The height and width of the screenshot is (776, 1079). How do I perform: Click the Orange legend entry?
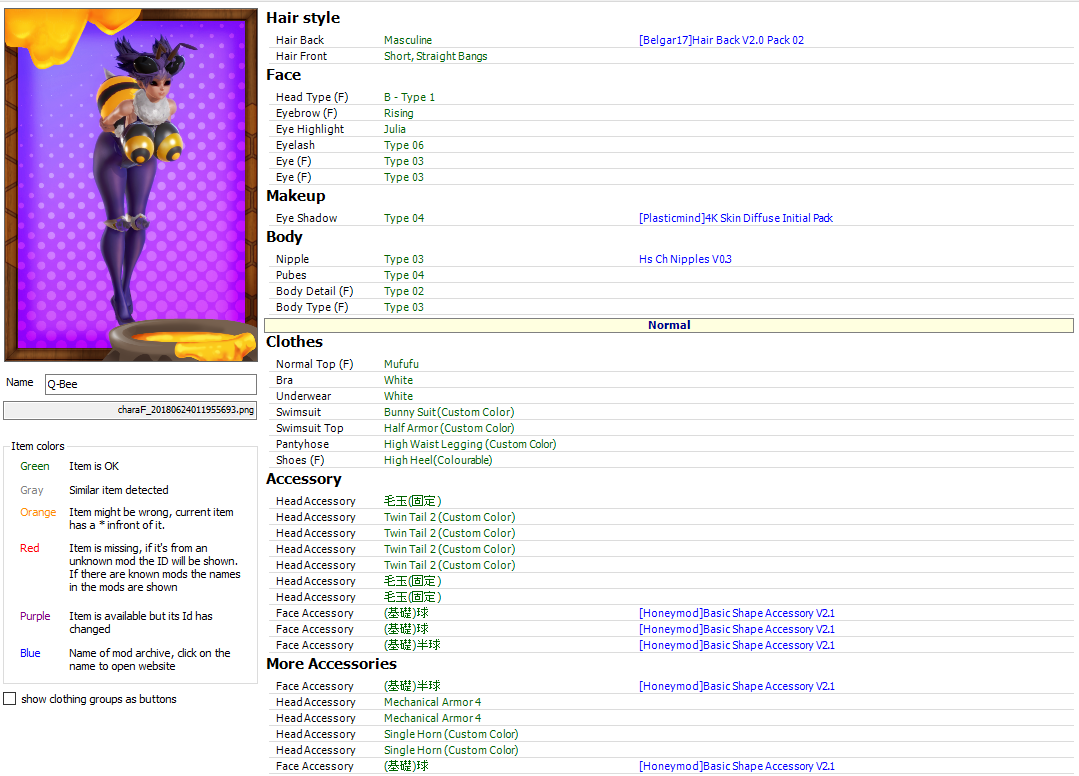[38, 513]
